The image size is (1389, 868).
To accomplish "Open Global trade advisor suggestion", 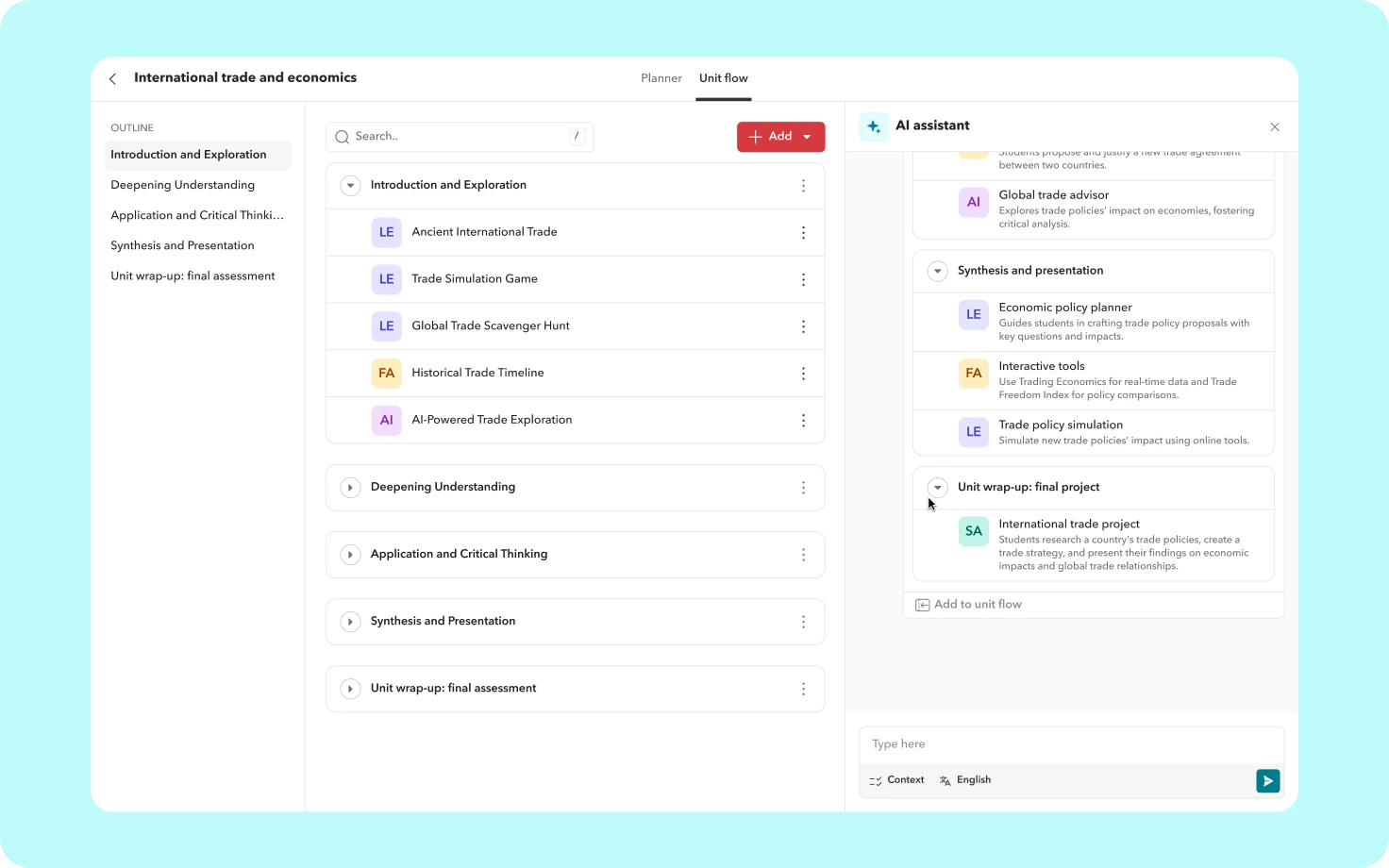I will point(1094,209).
